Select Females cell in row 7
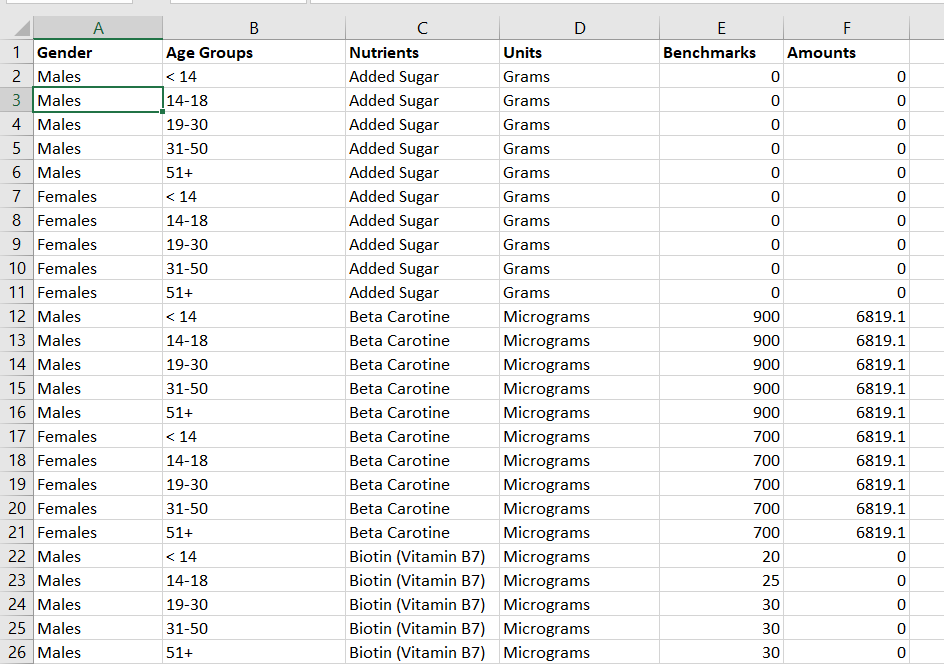 click(98, 196)
